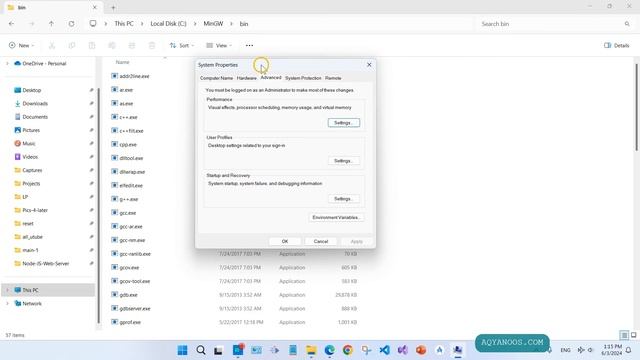
Task: Open Startup and Recovery Settings button
Action: click(344, 199)
